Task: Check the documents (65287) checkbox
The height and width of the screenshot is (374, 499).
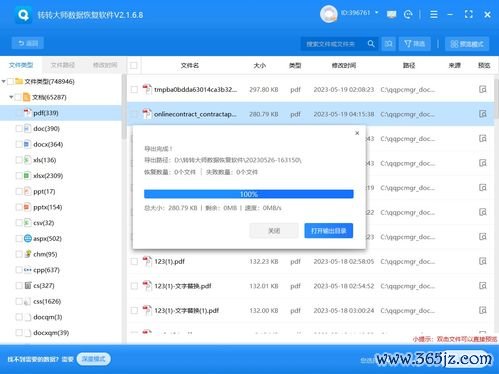Action: (18, 97)
